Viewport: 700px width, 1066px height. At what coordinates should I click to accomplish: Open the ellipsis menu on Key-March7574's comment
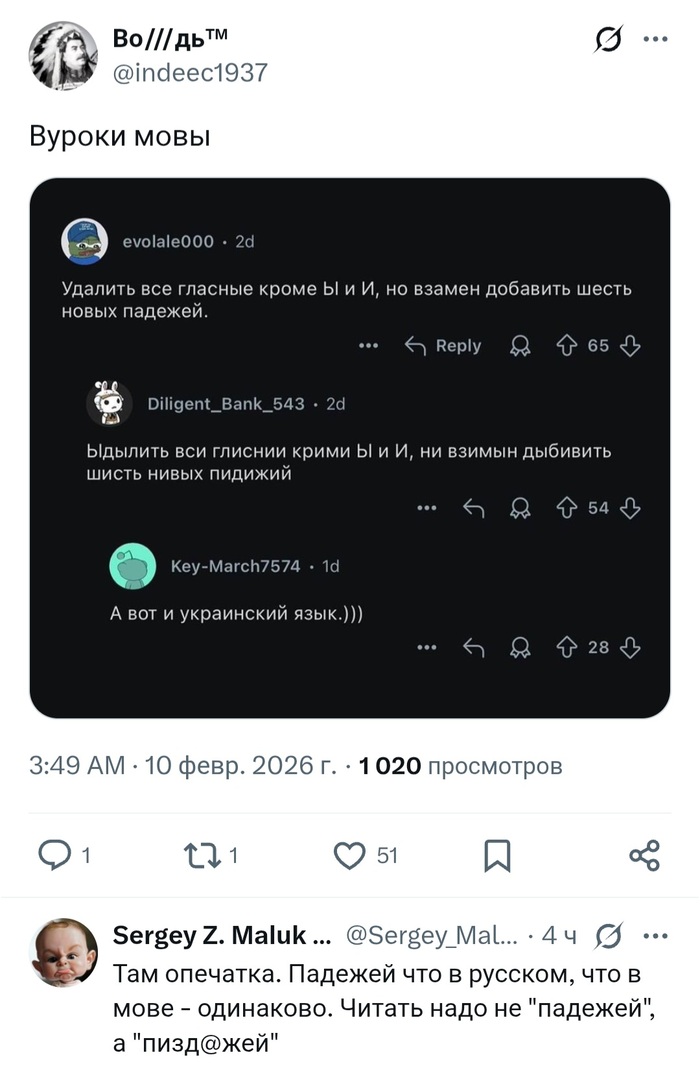(x=427, y=647)
